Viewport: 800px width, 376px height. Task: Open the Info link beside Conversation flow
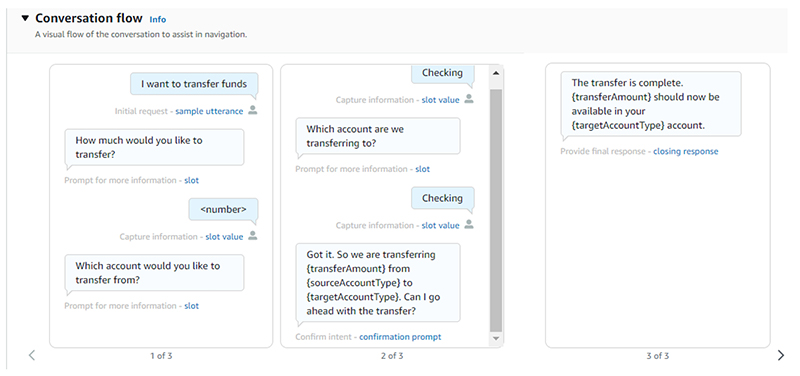coord(158,19)
